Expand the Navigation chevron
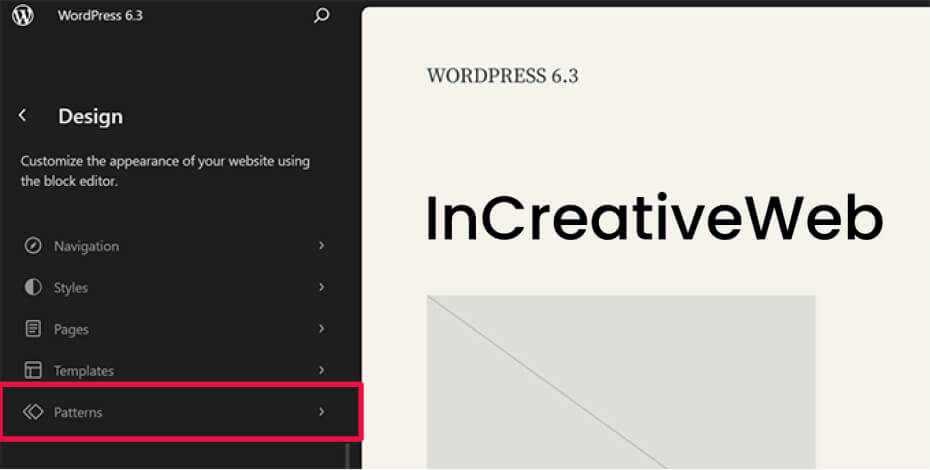930x470 pixels. click(321, 245)
